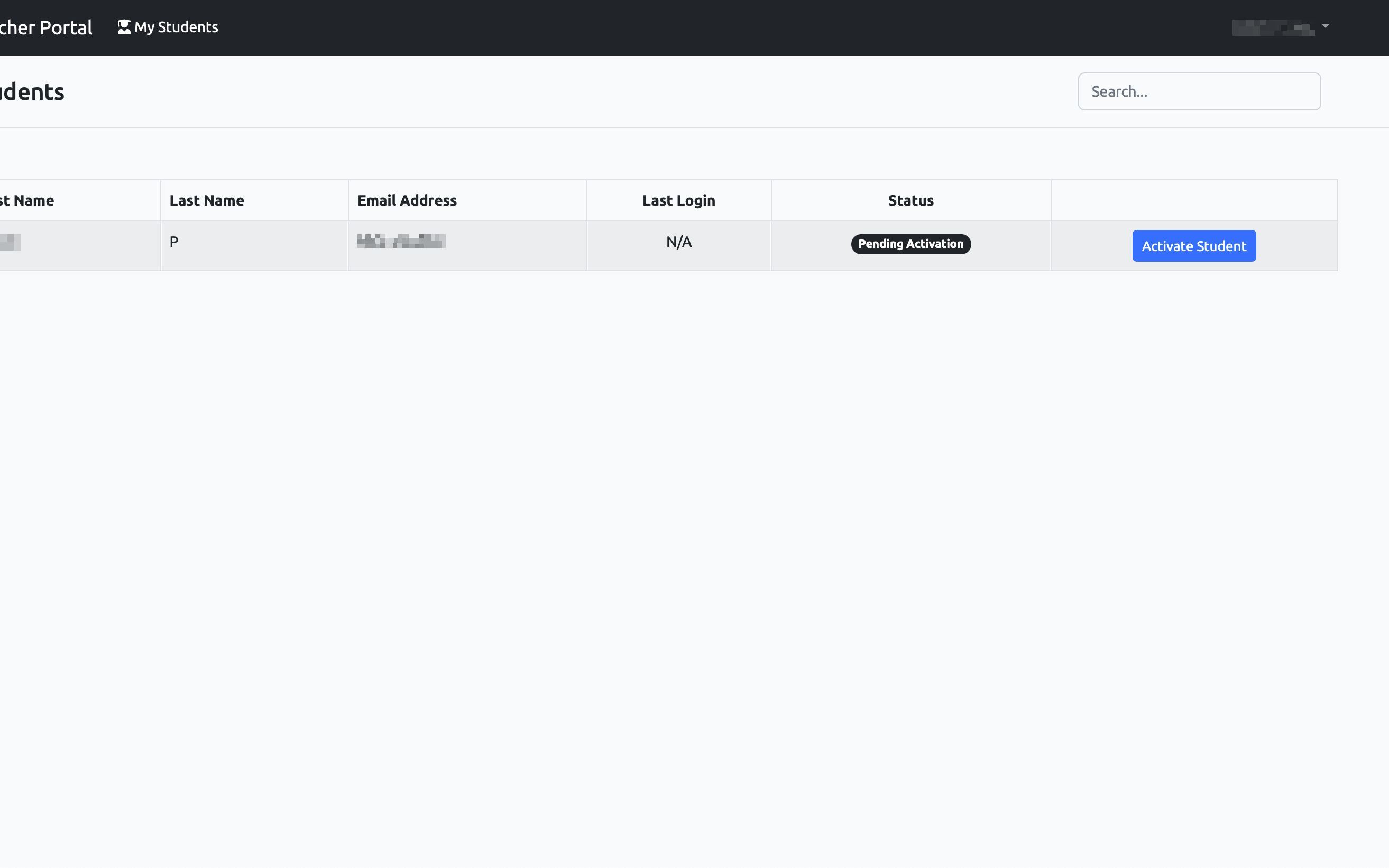Expand the user account dropdown caret
Viewport: 1389px width, 868px height.
pos(1325,26)
